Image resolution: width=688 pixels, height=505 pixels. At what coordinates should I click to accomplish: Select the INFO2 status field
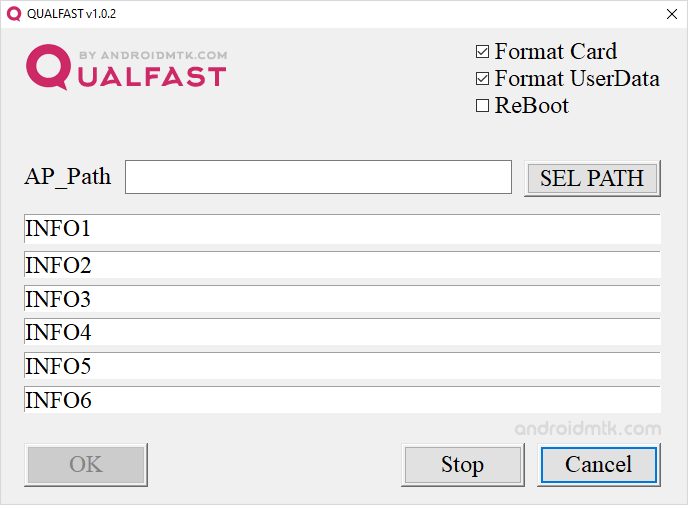342,265
